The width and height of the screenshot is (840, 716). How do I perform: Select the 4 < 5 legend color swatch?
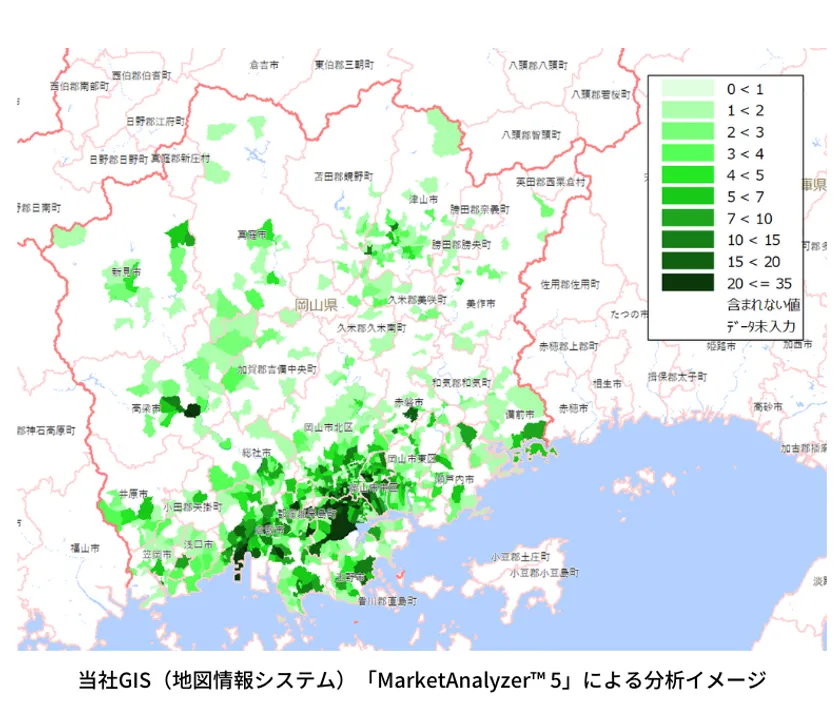[688, 175]
